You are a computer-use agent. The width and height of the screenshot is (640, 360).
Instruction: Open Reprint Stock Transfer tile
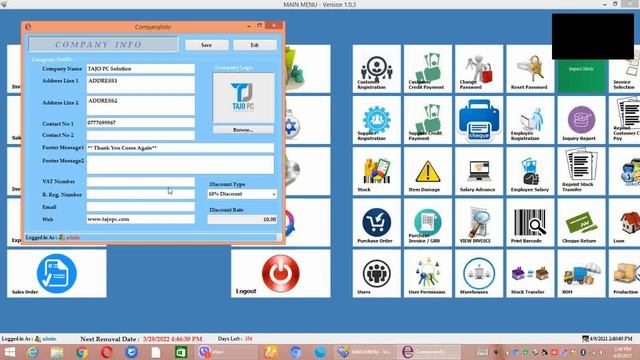pos(581,171)
